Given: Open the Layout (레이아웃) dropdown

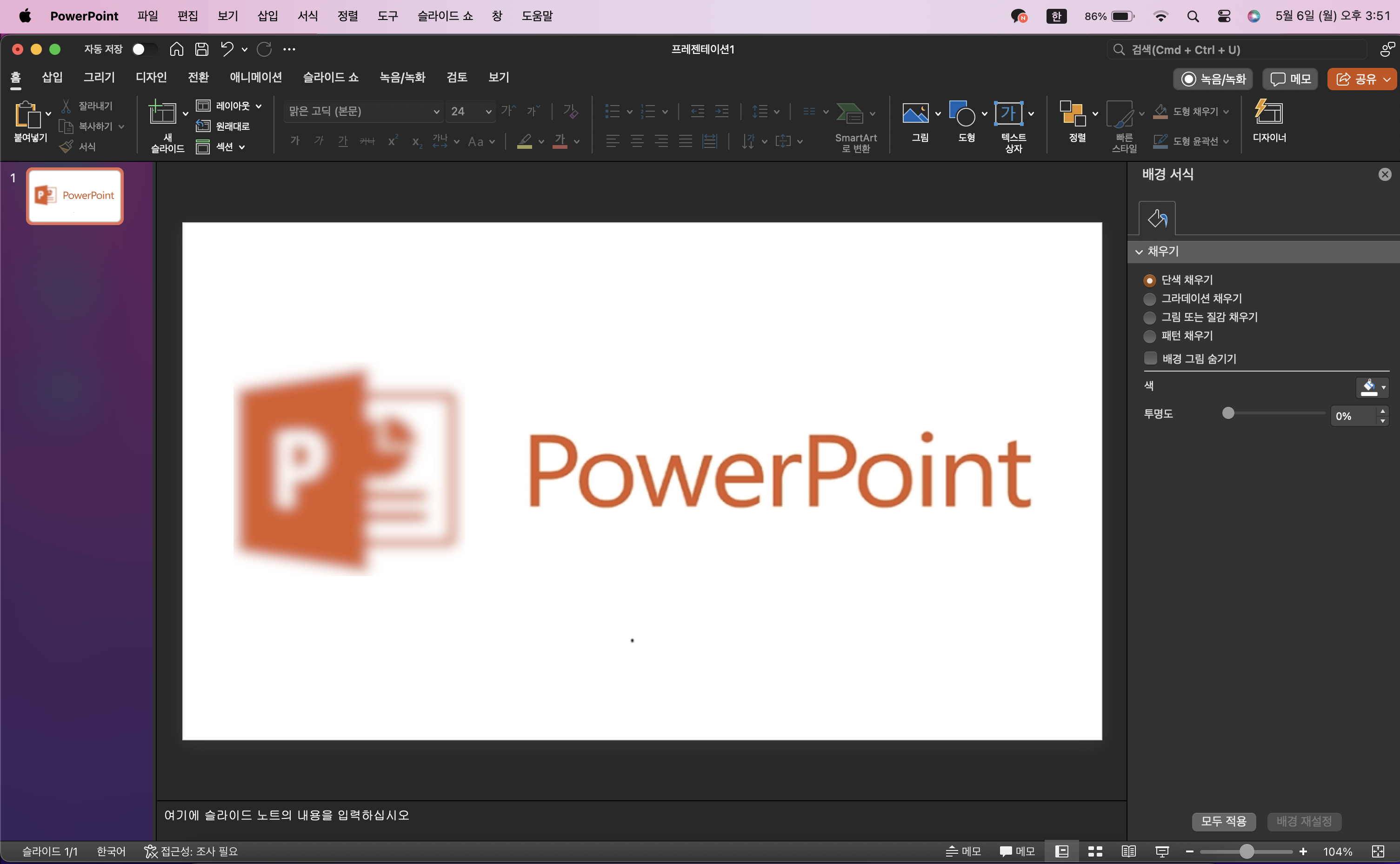Looking at the screenshot, I should tap(228, 106).
